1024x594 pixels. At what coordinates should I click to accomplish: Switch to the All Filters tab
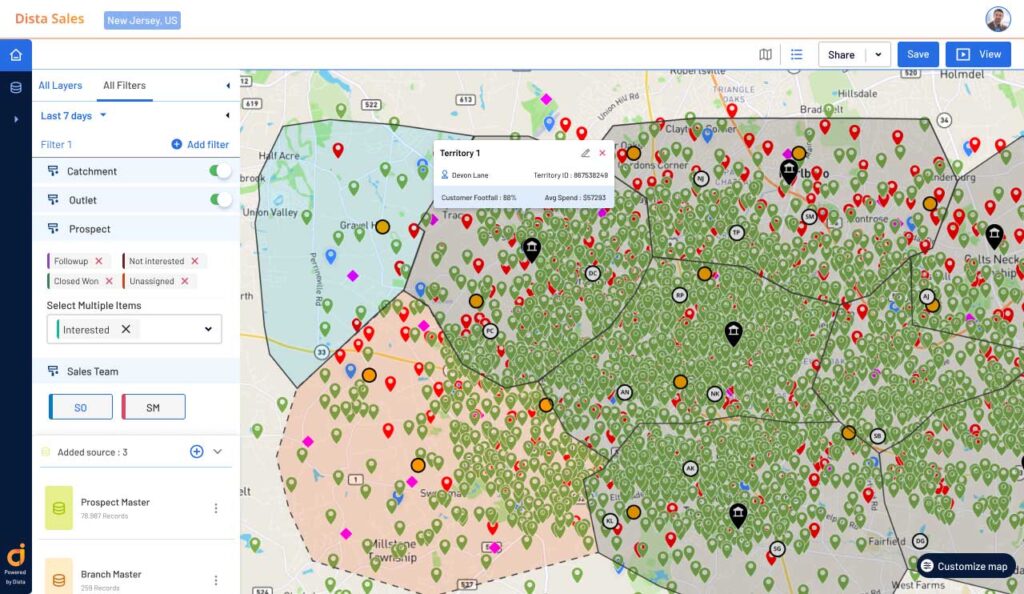click(124, 86)
